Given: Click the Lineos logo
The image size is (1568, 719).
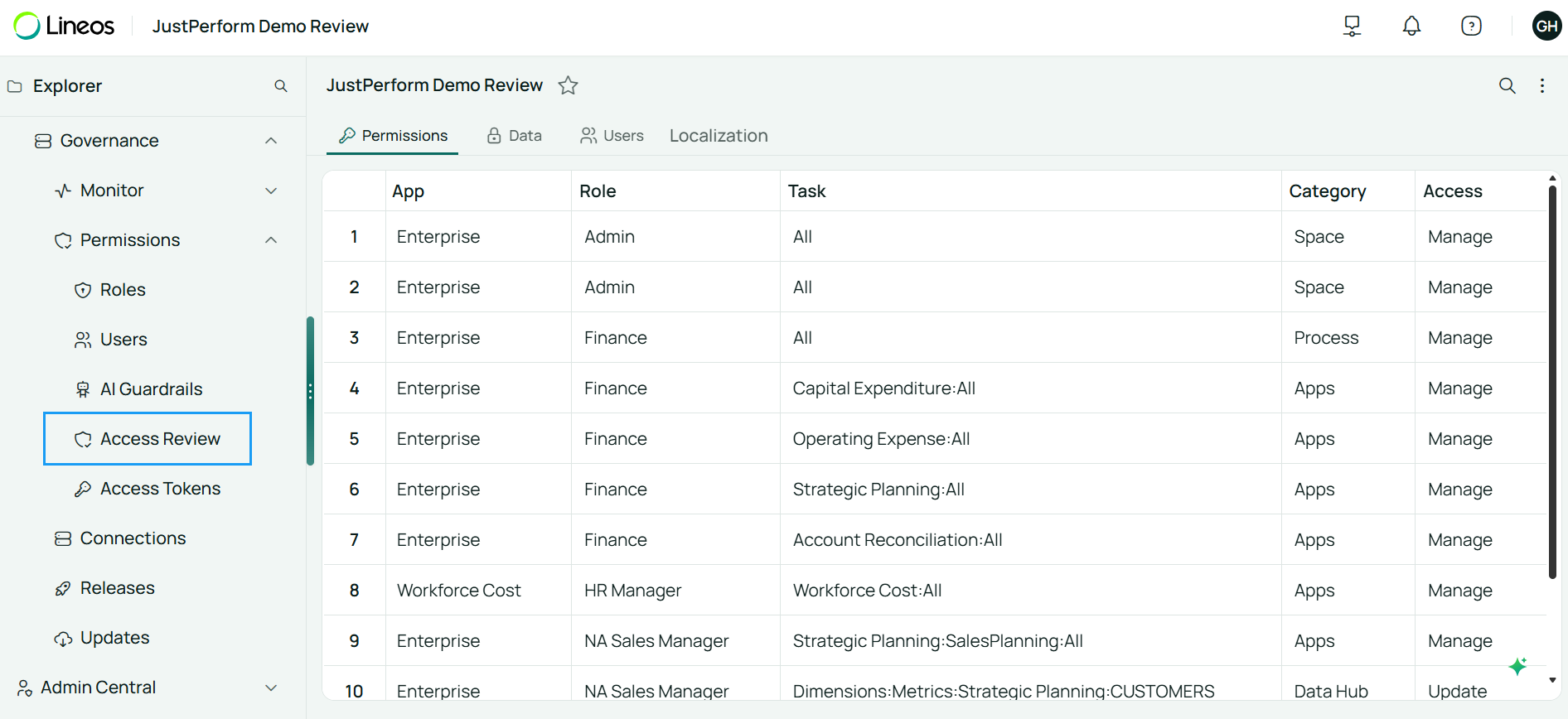Looking at the screenshot, I should click(x=64, y=26).
